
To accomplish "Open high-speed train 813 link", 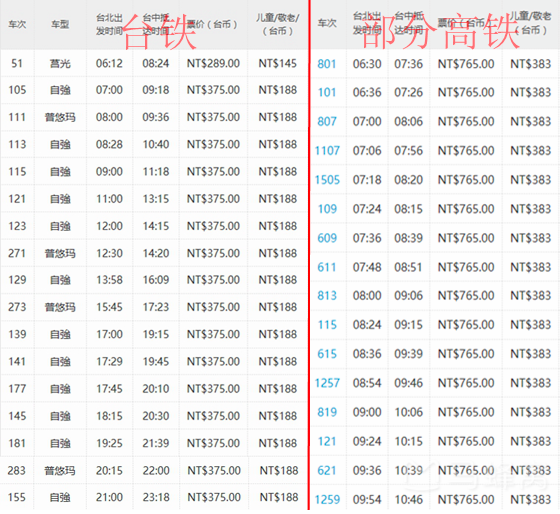I will pyautogui.click(x=327, y=296).
